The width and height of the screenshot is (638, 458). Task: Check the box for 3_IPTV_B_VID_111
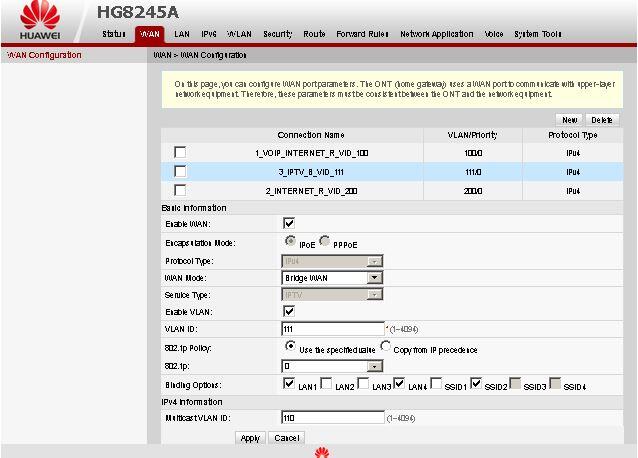click(180, 171)
